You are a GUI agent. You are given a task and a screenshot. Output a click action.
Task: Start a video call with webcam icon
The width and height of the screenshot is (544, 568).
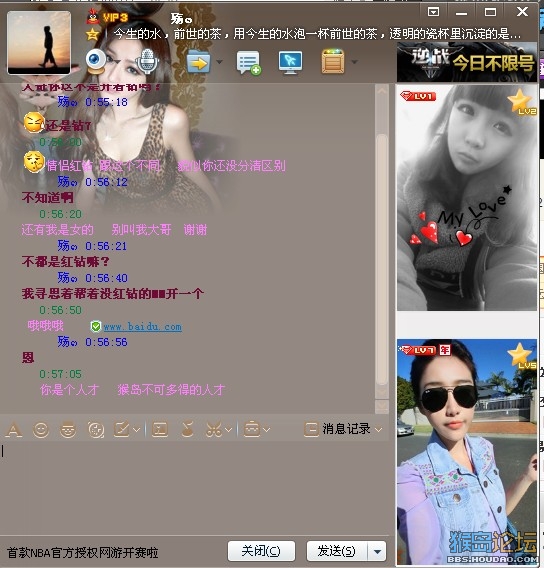(96, 61)
